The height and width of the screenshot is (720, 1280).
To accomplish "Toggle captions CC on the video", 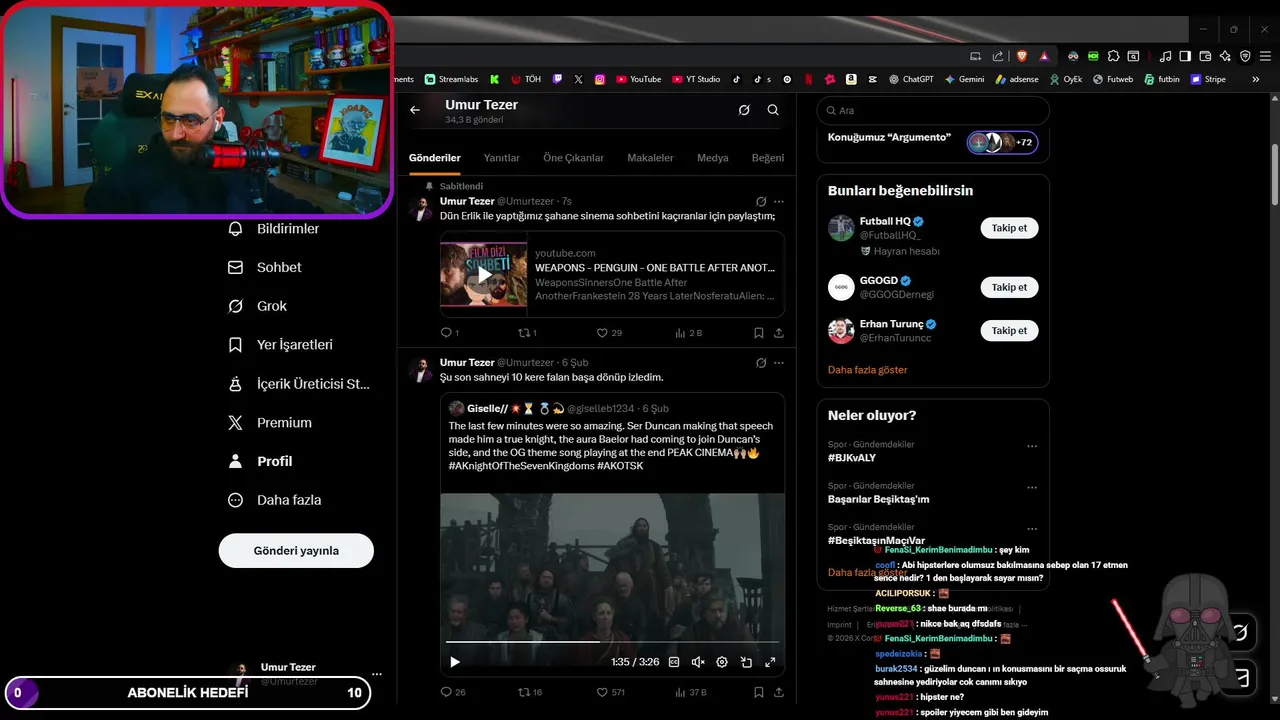I will (x=674, y=662).
